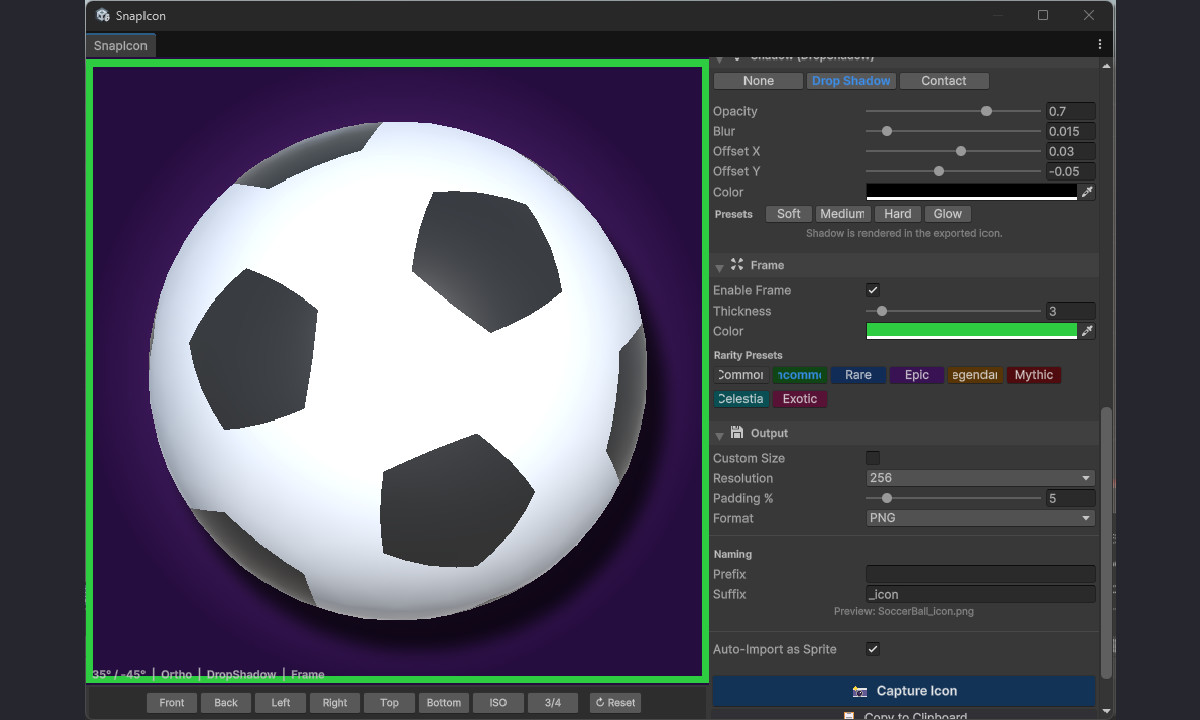The height and width of the screenshot is (720, 1200).
Task: Switch to the SnapIcon tab
Action: 121,46
